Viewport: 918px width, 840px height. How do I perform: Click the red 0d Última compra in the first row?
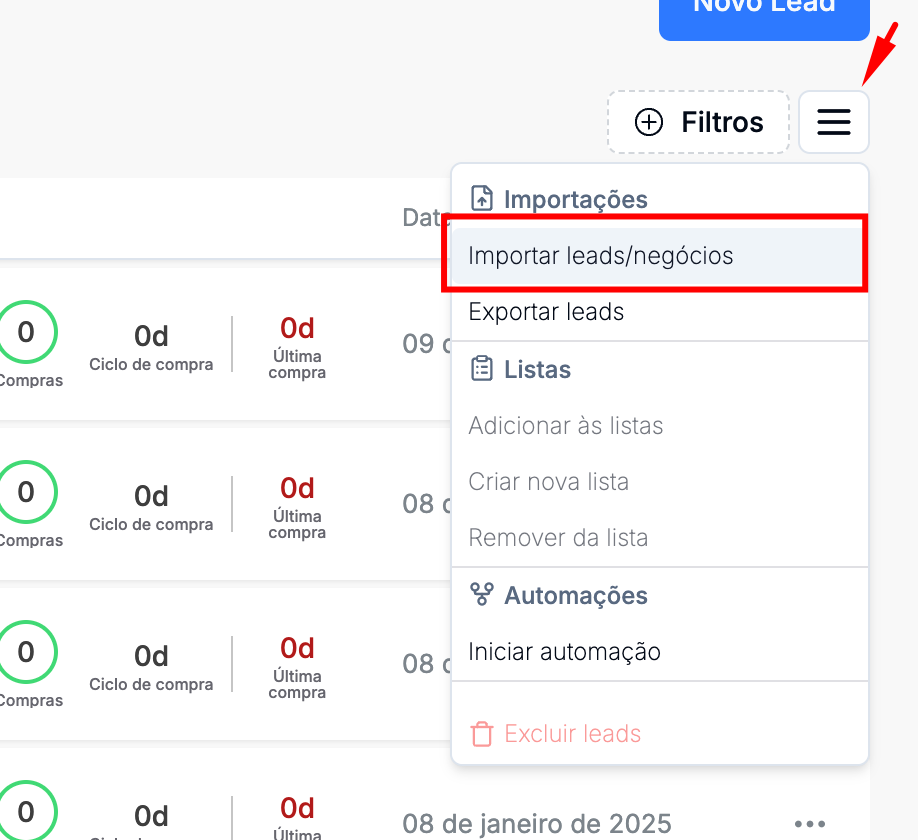(x=297, y=329)
